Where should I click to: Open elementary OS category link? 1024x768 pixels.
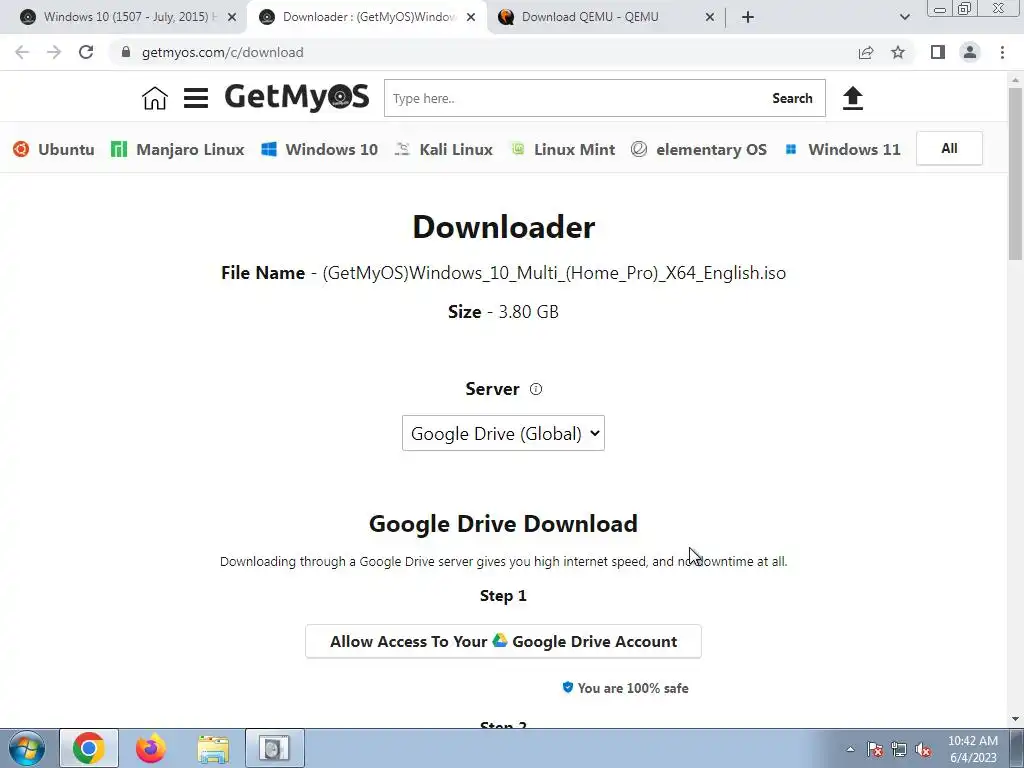pyautogui.click(x=699, y=150)
